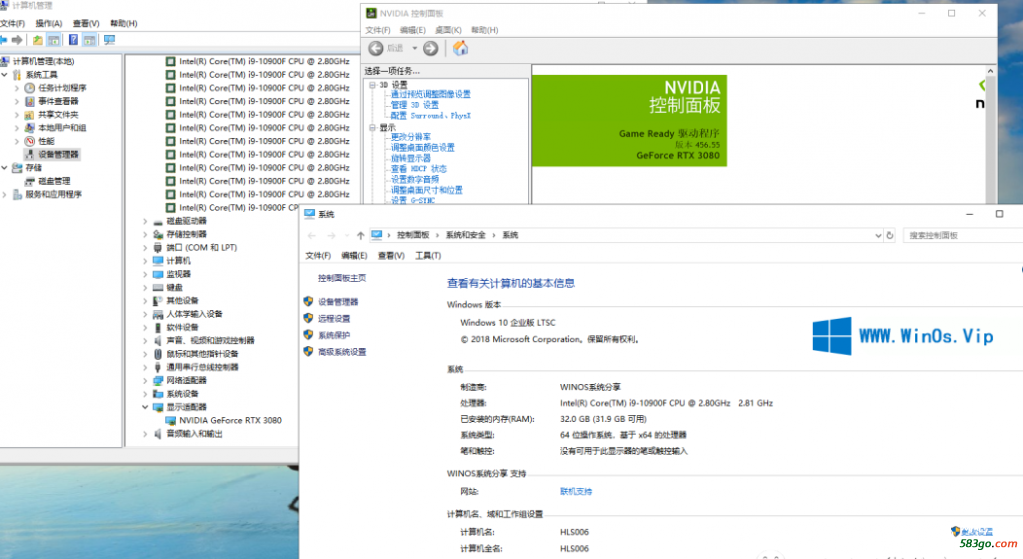Open 工具(T) menu in System window

pyautogui.click(x=428, y=256)
